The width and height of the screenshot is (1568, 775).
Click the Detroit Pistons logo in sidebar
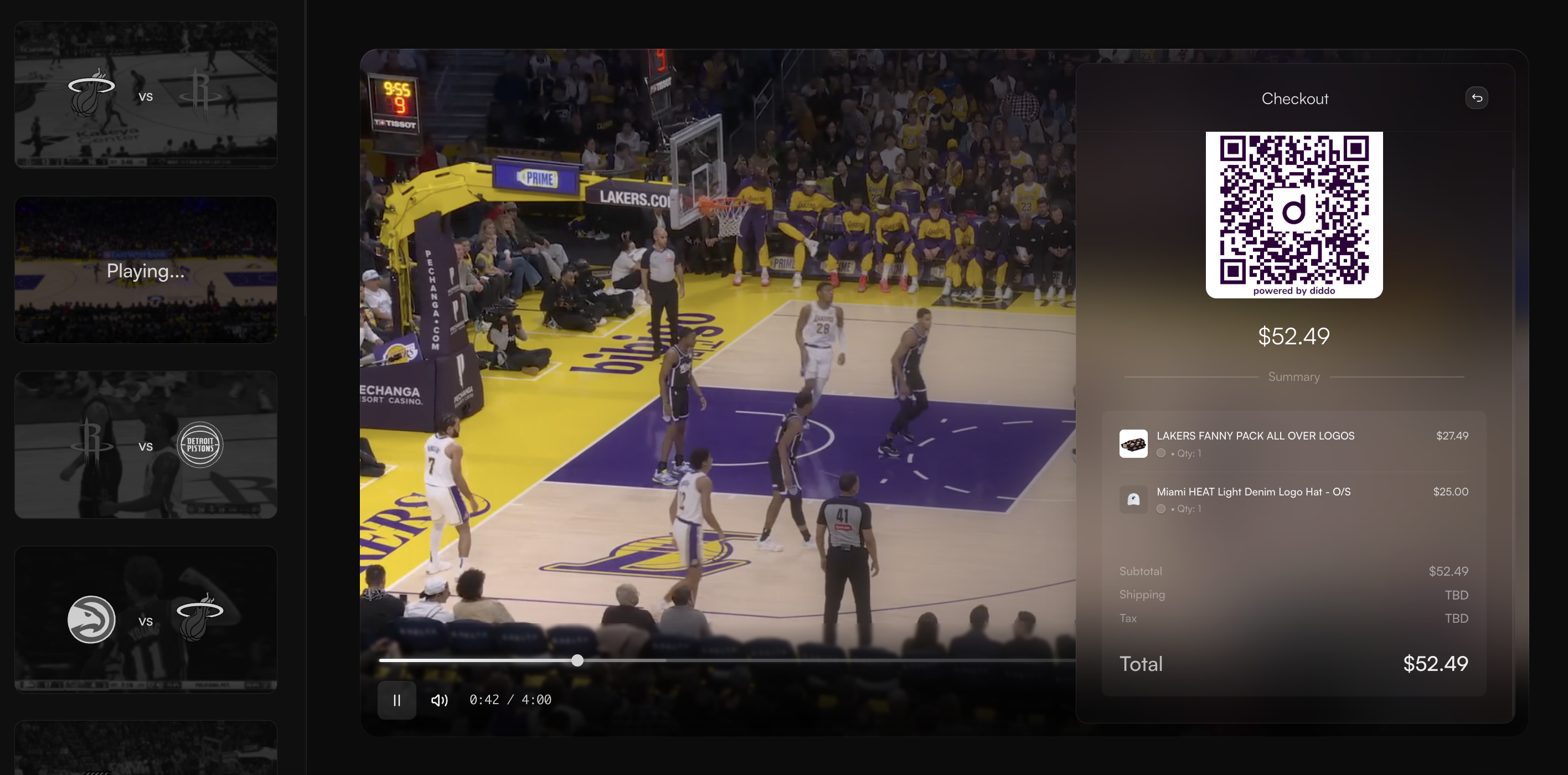click(x=200, y=445)
